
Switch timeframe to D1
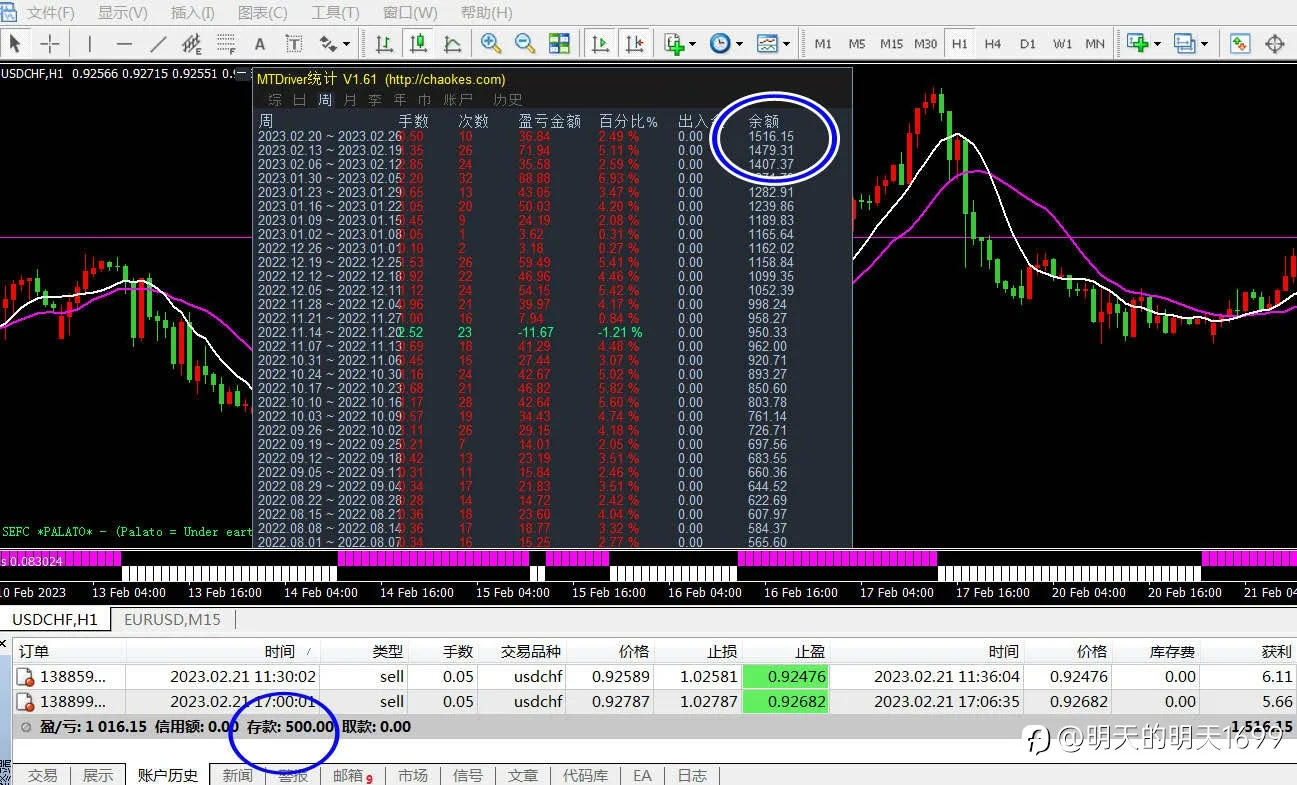point(1028,44)
